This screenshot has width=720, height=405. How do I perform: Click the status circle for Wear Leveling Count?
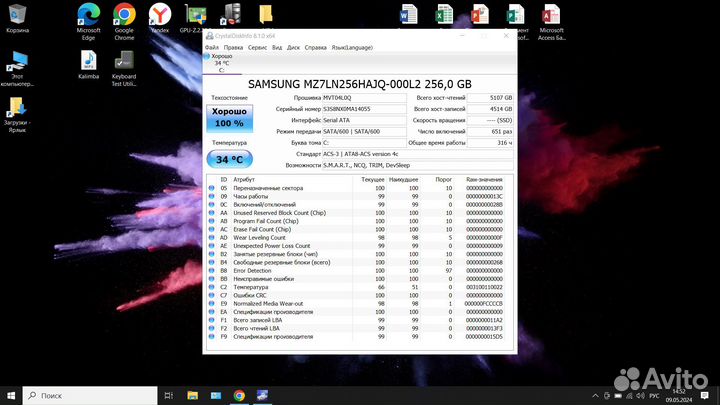(211, 237)
